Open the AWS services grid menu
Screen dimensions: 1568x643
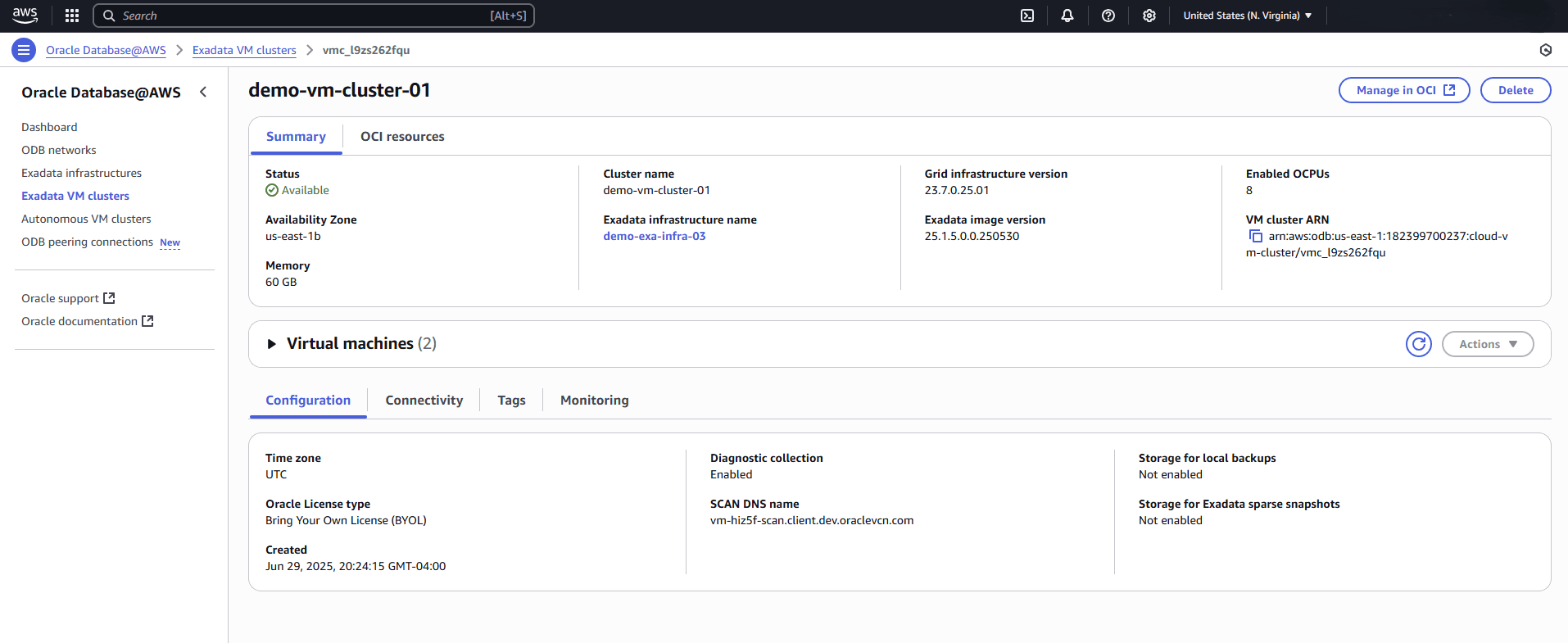tap(72, 16)
